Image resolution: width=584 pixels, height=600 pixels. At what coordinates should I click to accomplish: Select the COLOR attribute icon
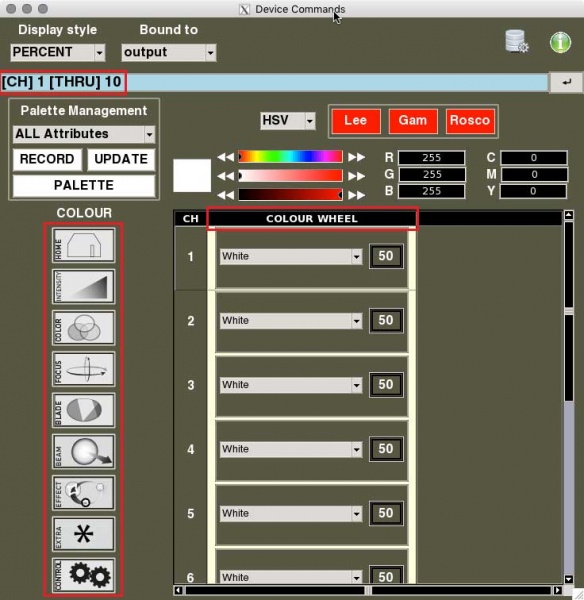pos(83,328)
